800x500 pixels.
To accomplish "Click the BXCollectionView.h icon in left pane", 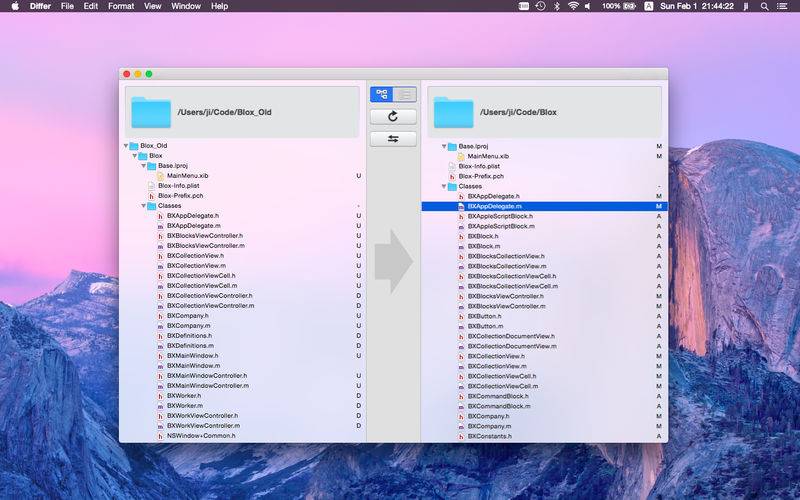I will [x=161, y=256].
